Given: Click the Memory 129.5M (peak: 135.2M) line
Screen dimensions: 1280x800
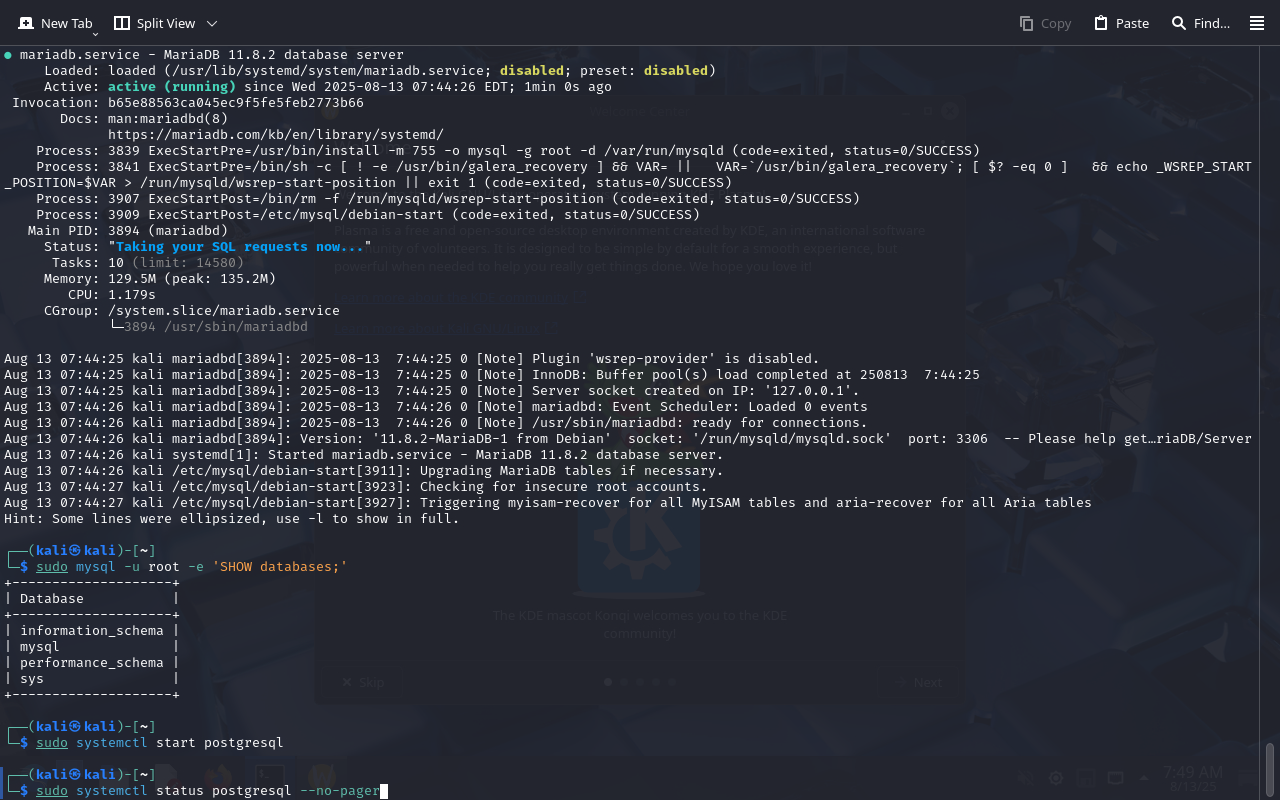Looking at the screenshot, I should pyautogui.click(x=160, y=279).
